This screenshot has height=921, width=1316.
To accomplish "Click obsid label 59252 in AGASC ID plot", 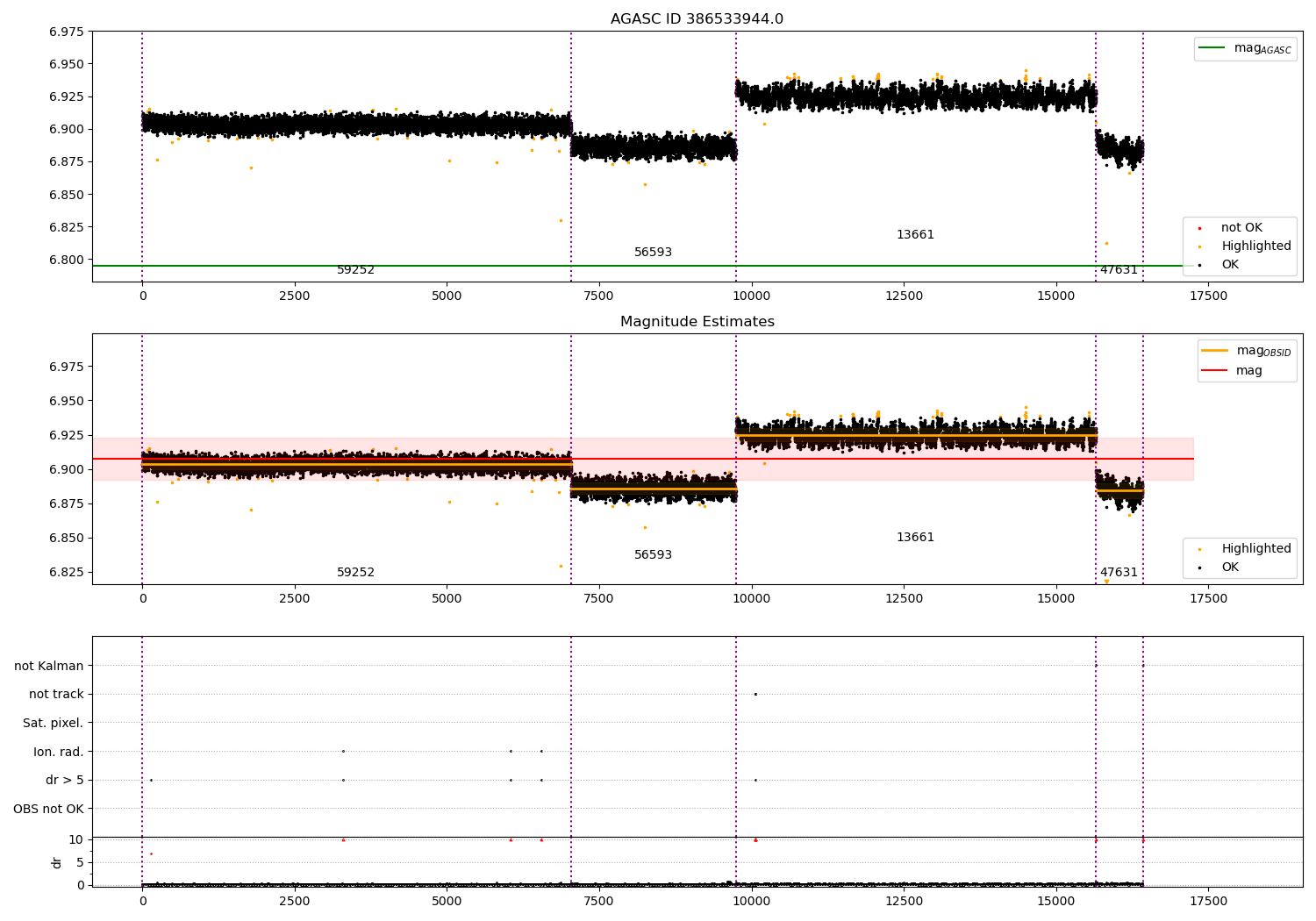I will coord(355,270).
